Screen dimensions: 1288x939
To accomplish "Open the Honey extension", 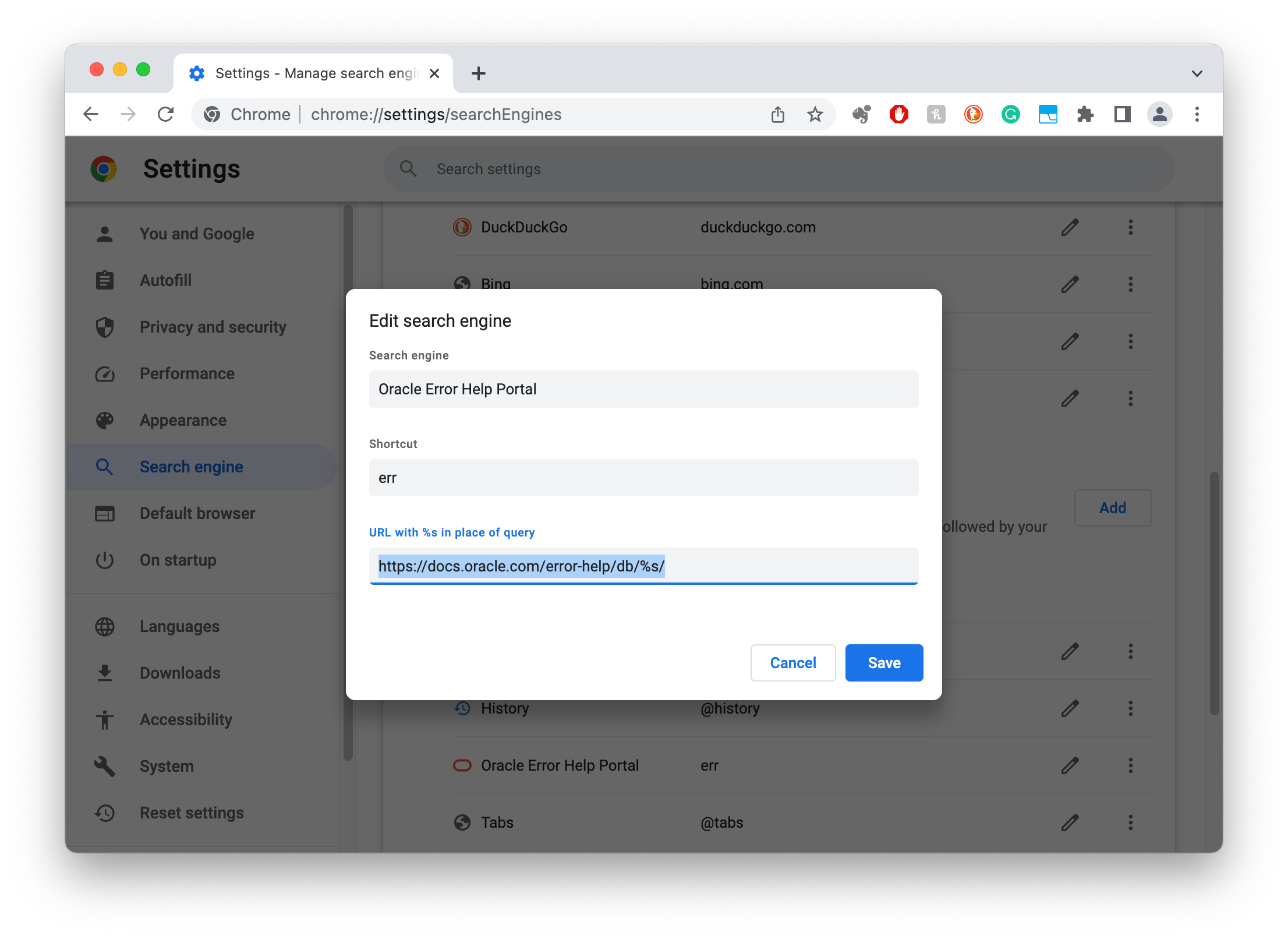I will click(x=936, y=114).
